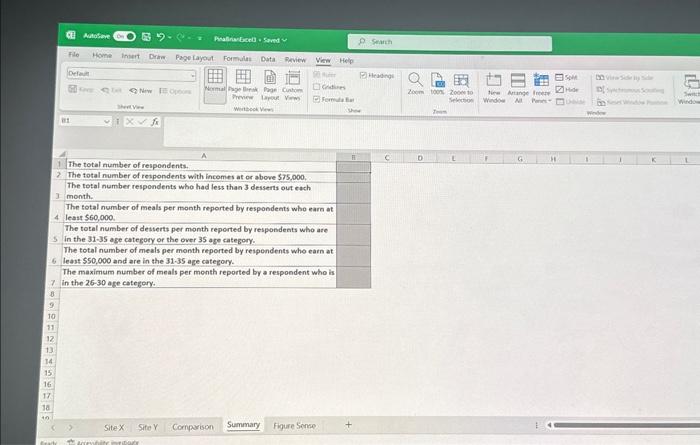
Task: Open the Zoom magnifier dialog
Action: click(415, 83)
